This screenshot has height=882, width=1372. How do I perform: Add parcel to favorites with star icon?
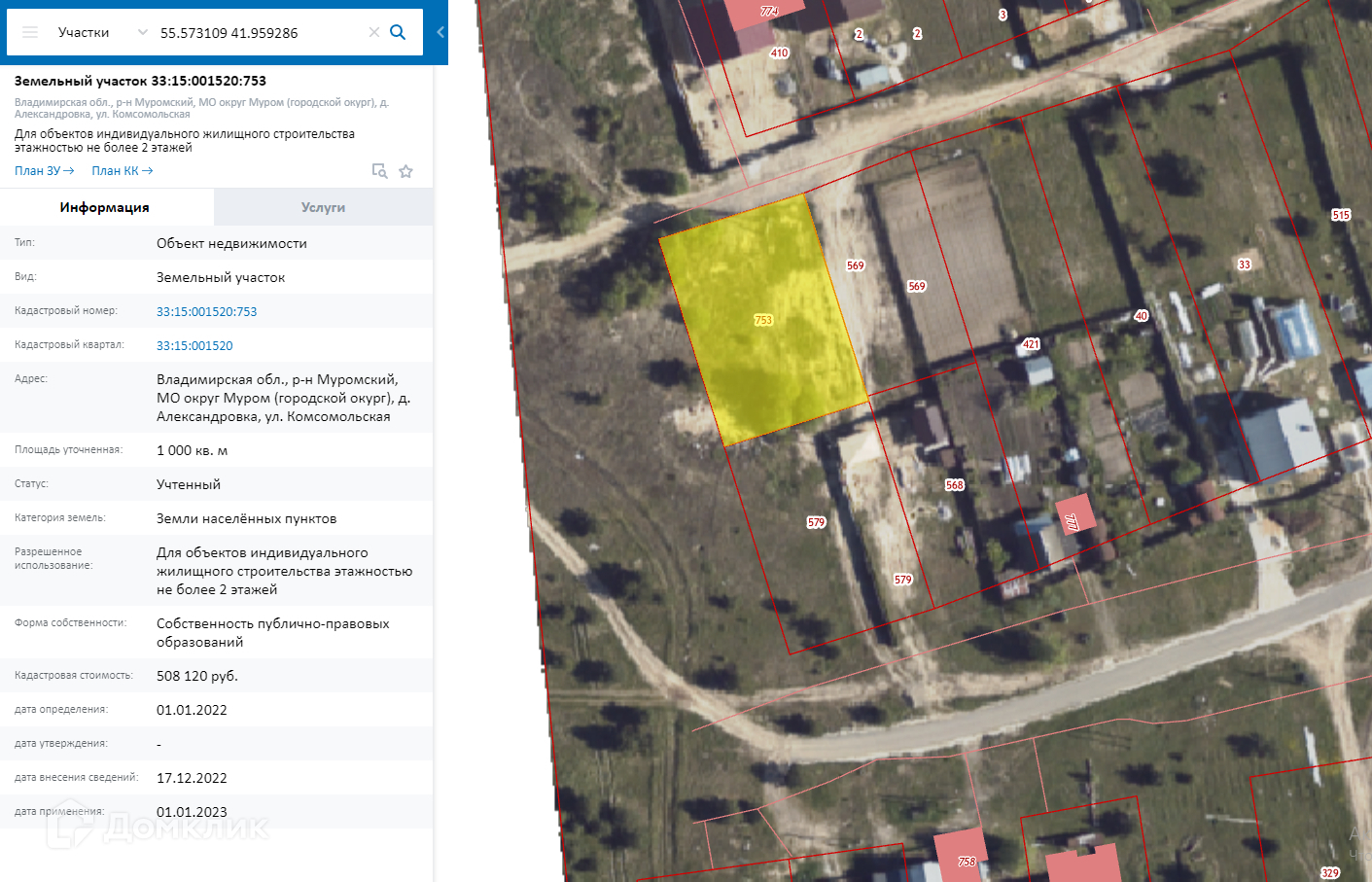point(406,171)
